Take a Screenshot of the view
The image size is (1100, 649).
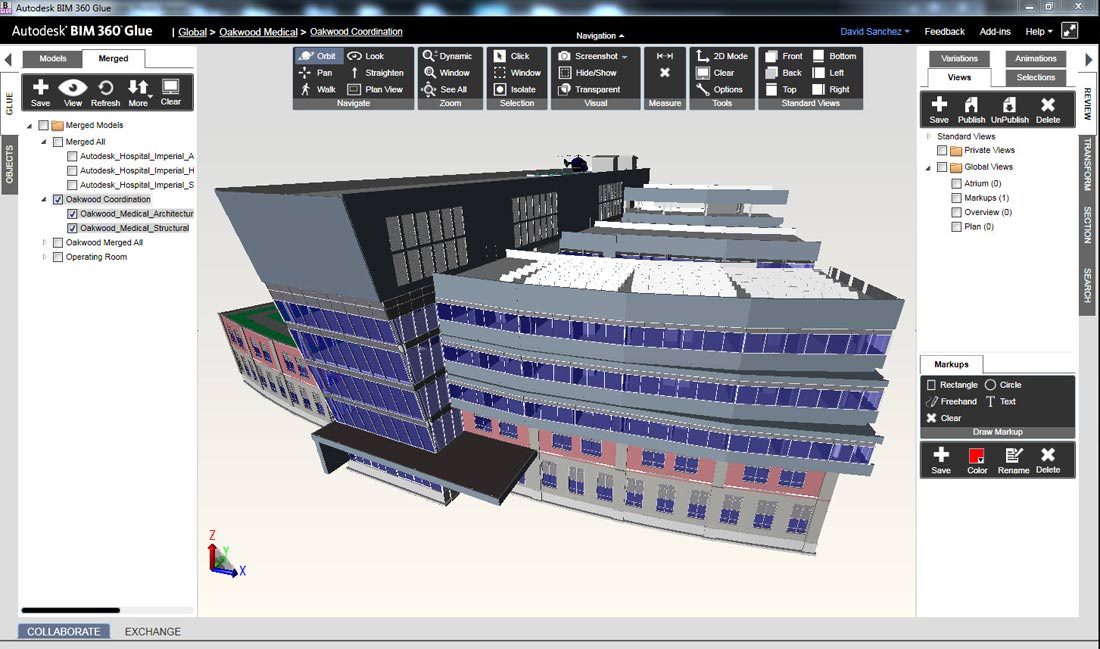point(593,56)
